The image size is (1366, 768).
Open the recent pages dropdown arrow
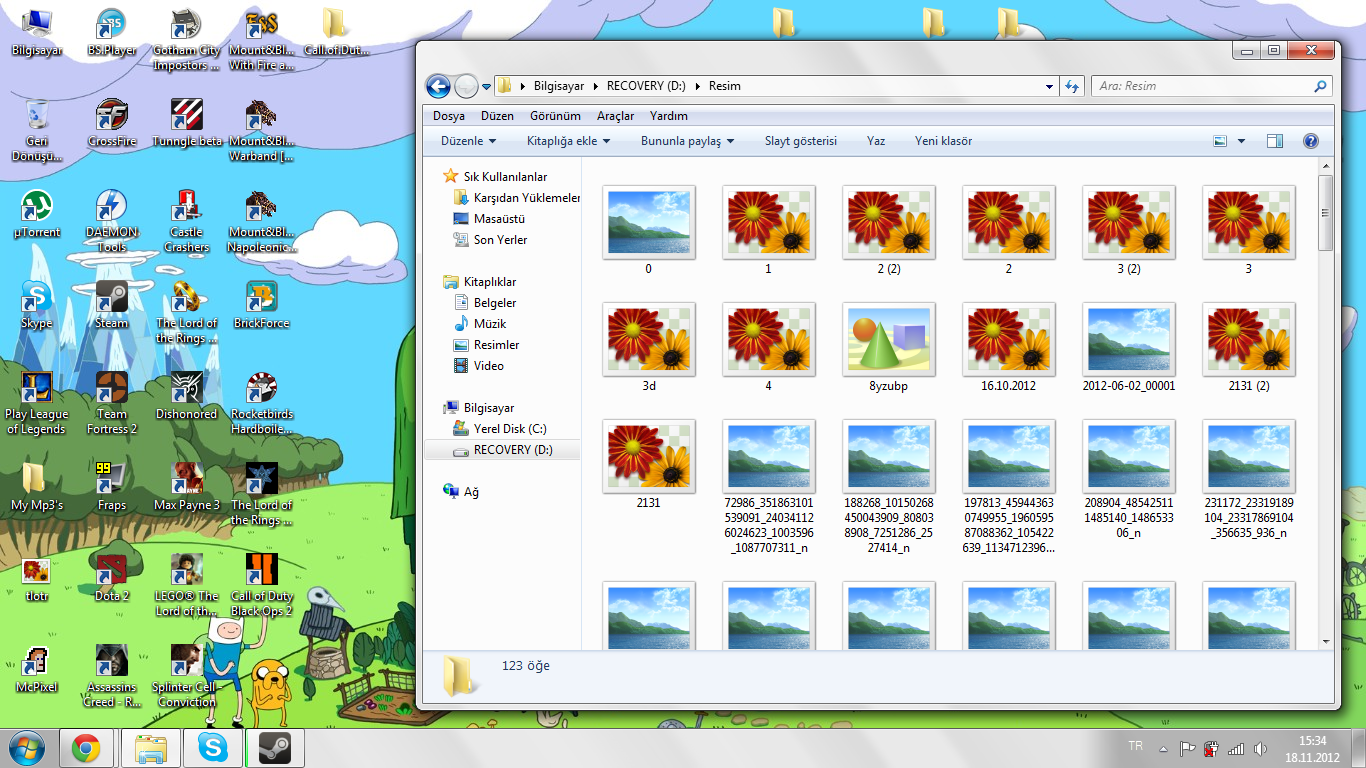point(487,86)
